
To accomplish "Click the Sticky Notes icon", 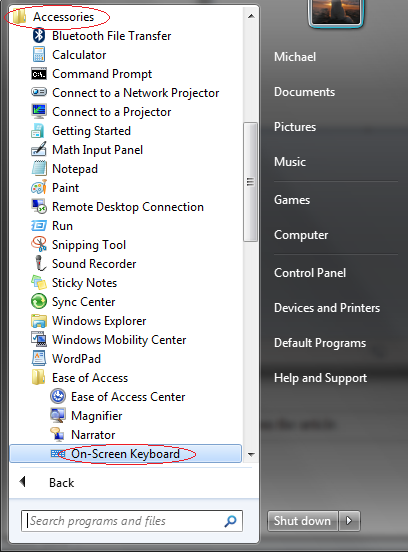I will coord(39,283).
